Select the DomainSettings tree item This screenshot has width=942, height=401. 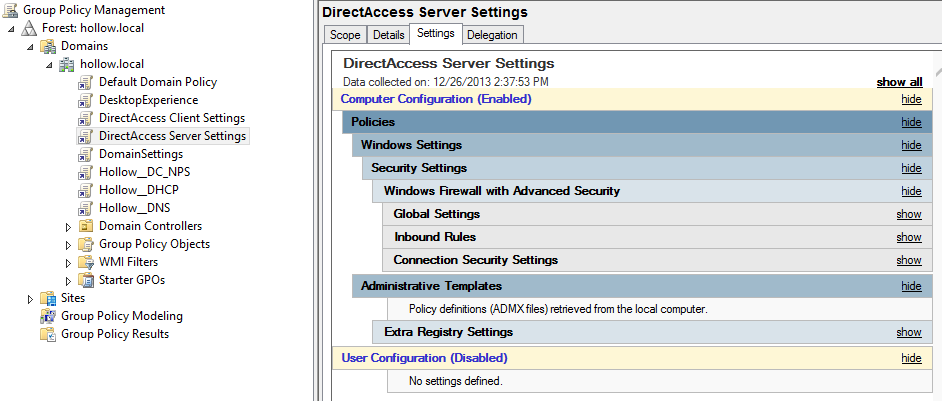click(x=141, y=154)
